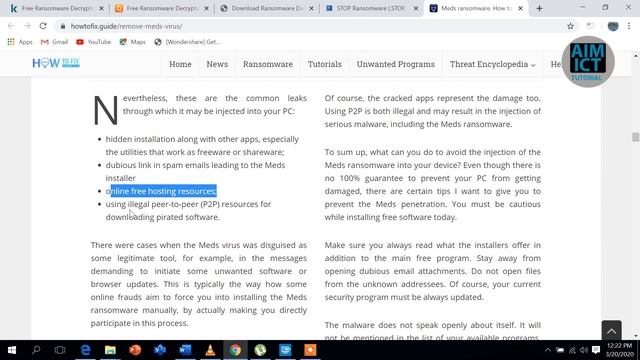The width and height of the screenshot is (640, 360).
Task: Open Gmail bookmark
Action: 54,42
